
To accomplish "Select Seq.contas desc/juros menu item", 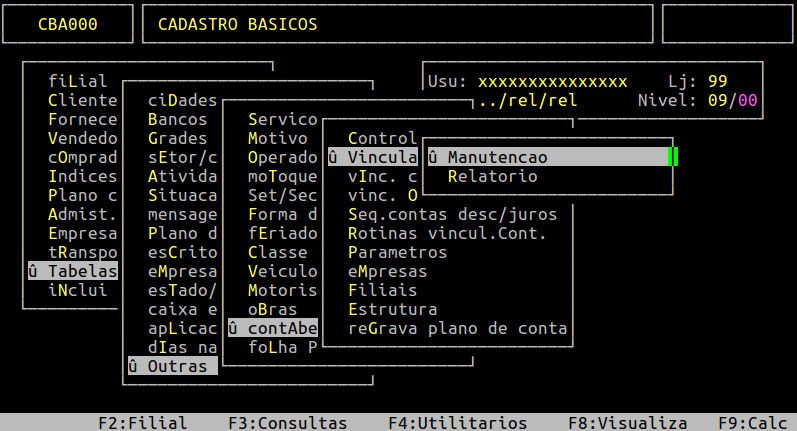I will point(452,214).
